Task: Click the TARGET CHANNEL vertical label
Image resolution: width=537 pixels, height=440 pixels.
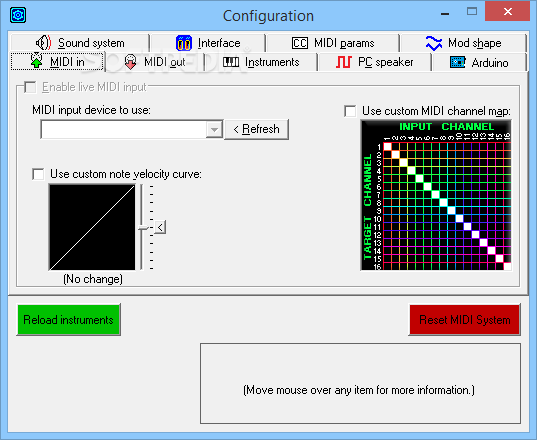Action: (x=367, y=206)
